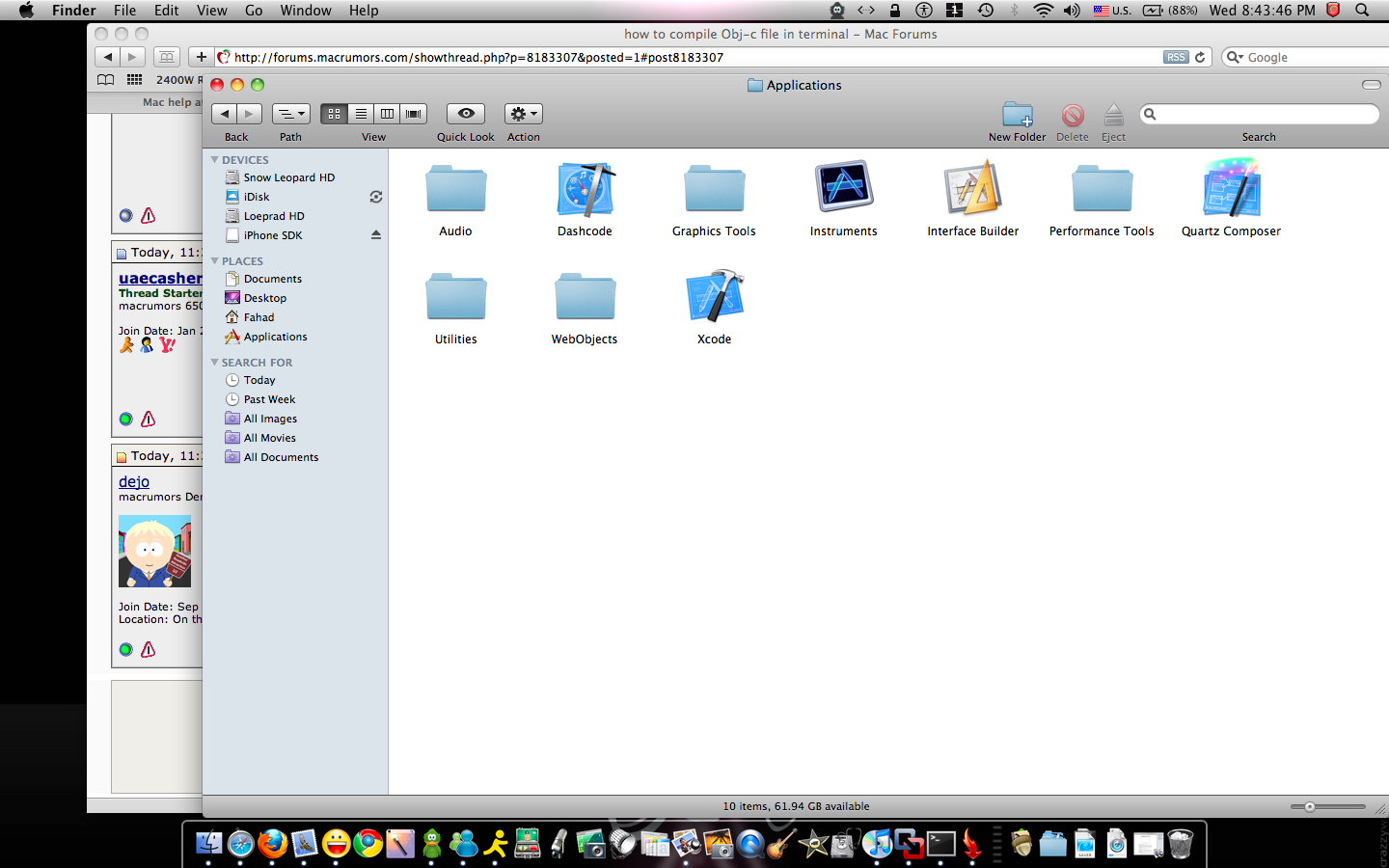Click Safari's add bookmark plus button
1389x868 pixels.
pyautogui.click(x=201, y=57)
